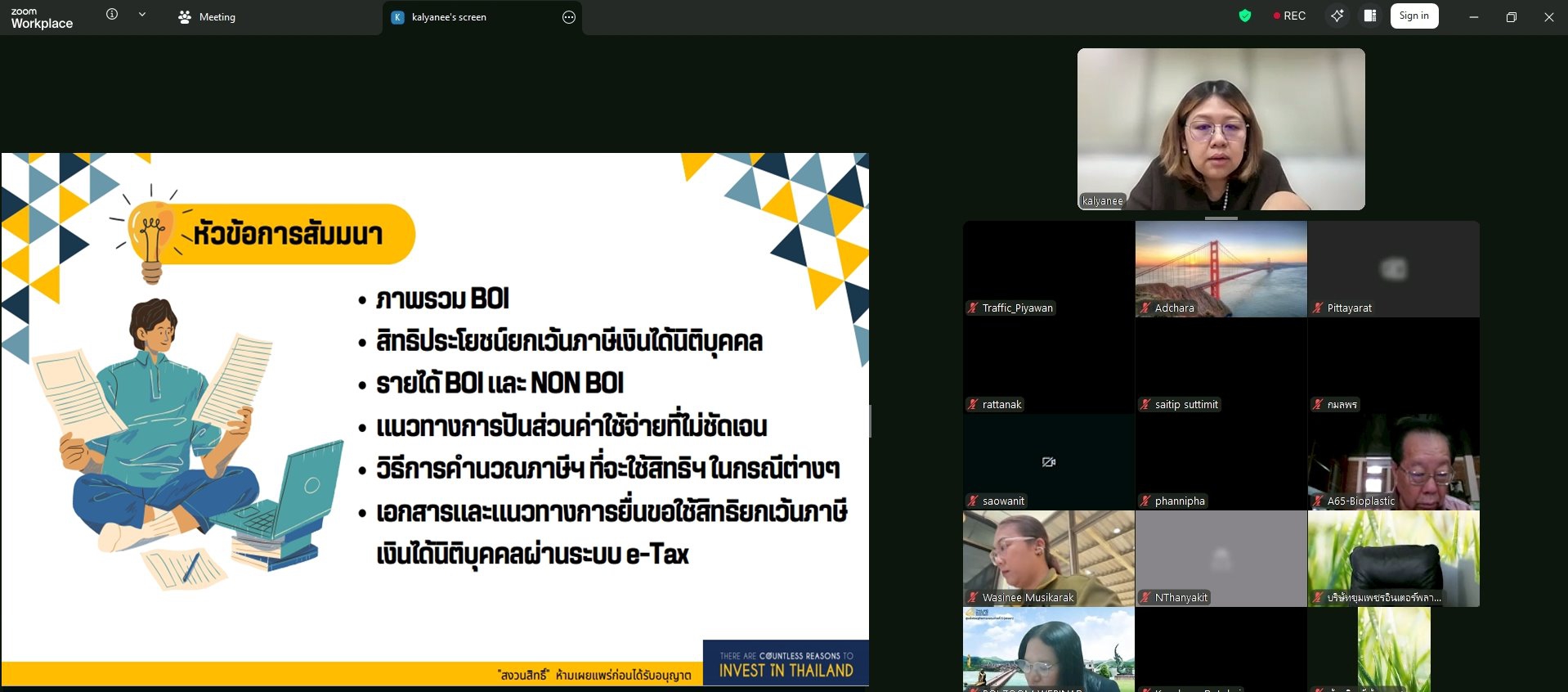Click the green encryption shield icon
This screenshot has height=692, width=1568.
(1244, 16)
